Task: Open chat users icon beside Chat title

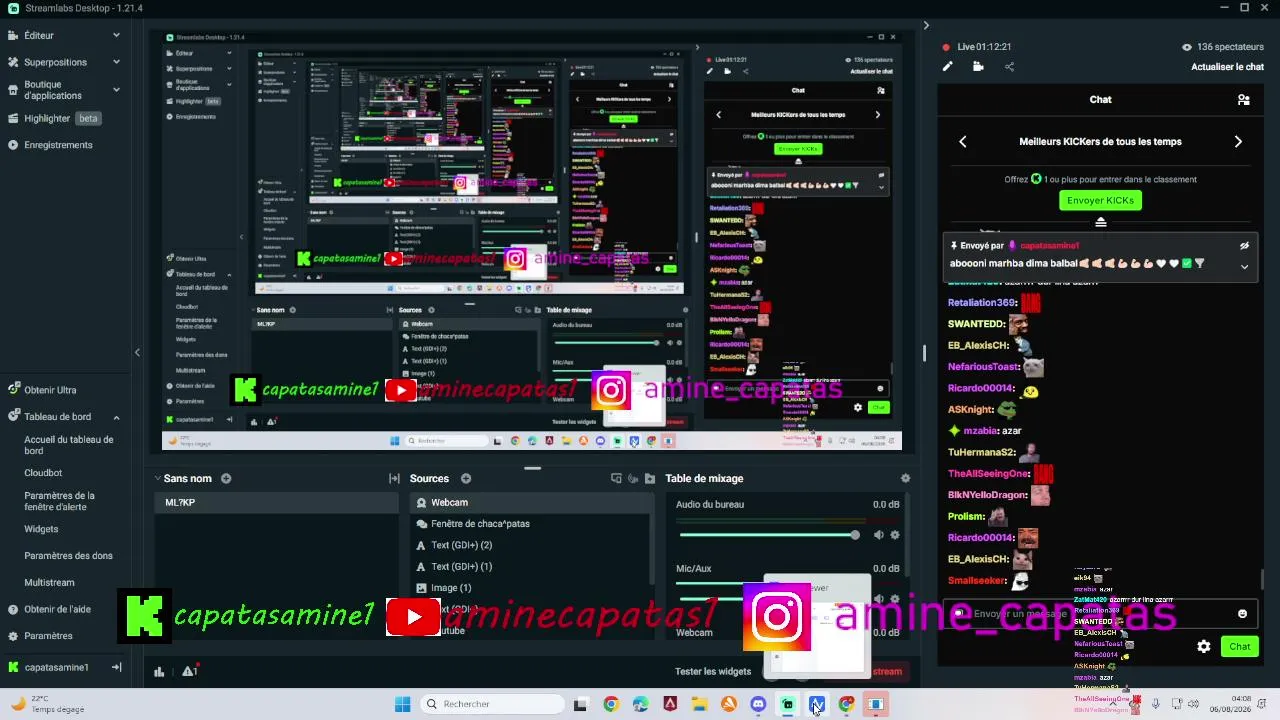Action: pyautogui.click(x=1243, y=100)
